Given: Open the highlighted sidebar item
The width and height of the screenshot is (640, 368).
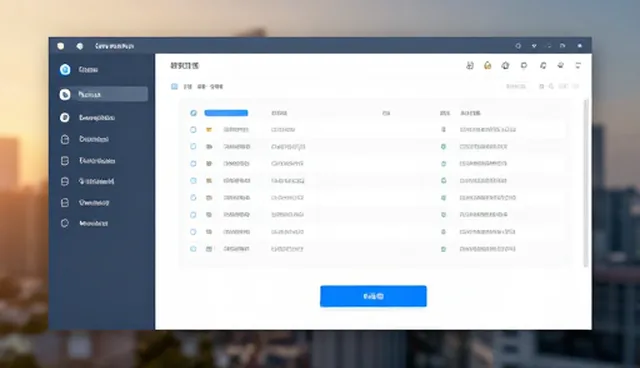Looking at the screenshot, I should [x=103, y=94].
